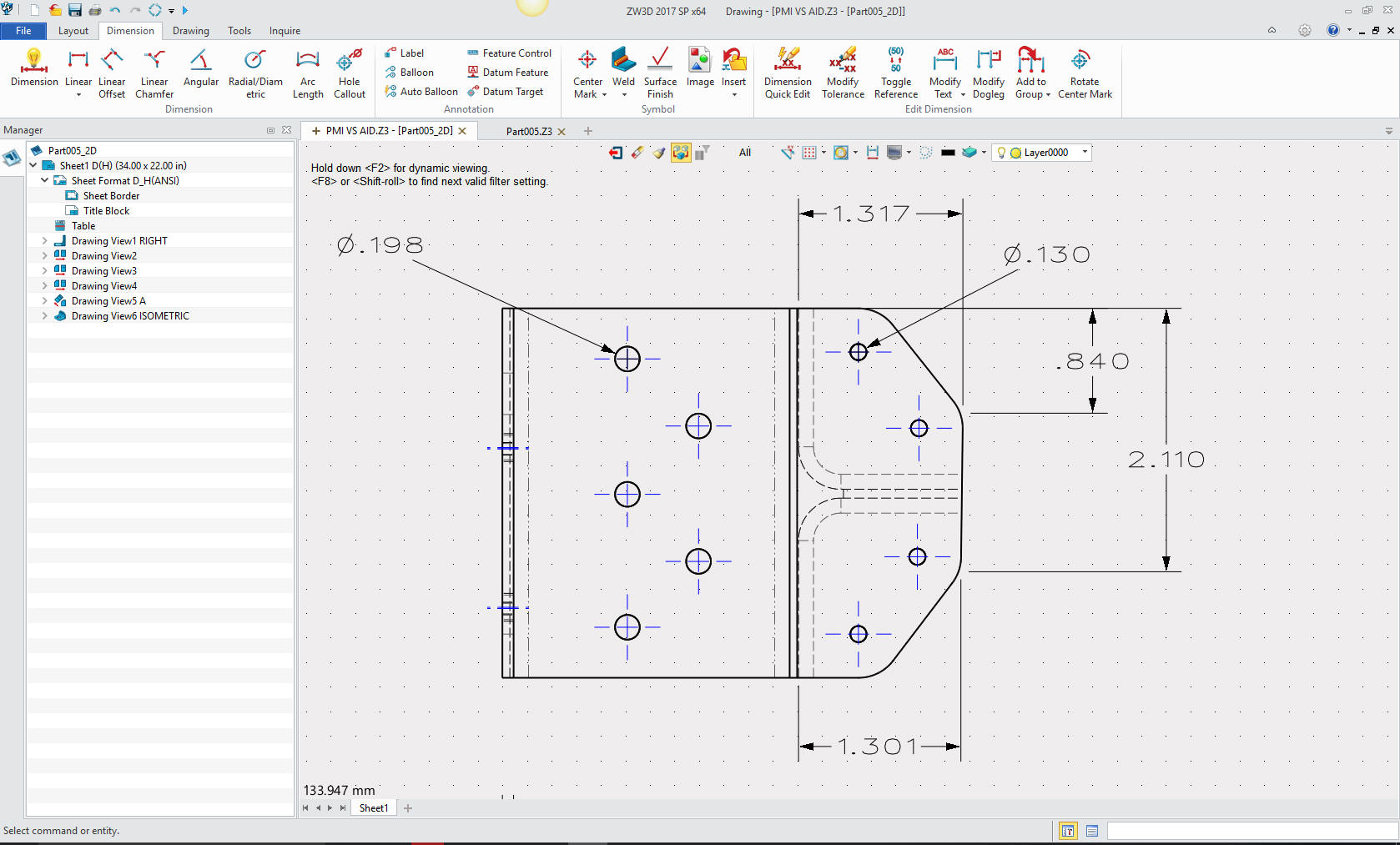
Task: Toggle the grid dots display button
Action: click(x=809, y=153)
